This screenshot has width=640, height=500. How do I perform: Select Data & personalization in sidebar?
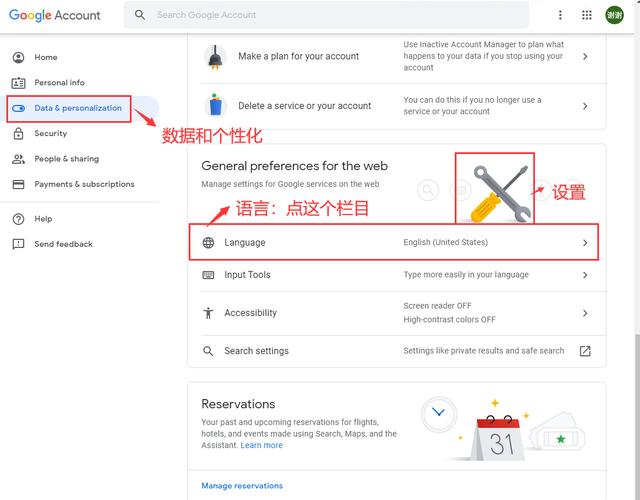(77, 108)
